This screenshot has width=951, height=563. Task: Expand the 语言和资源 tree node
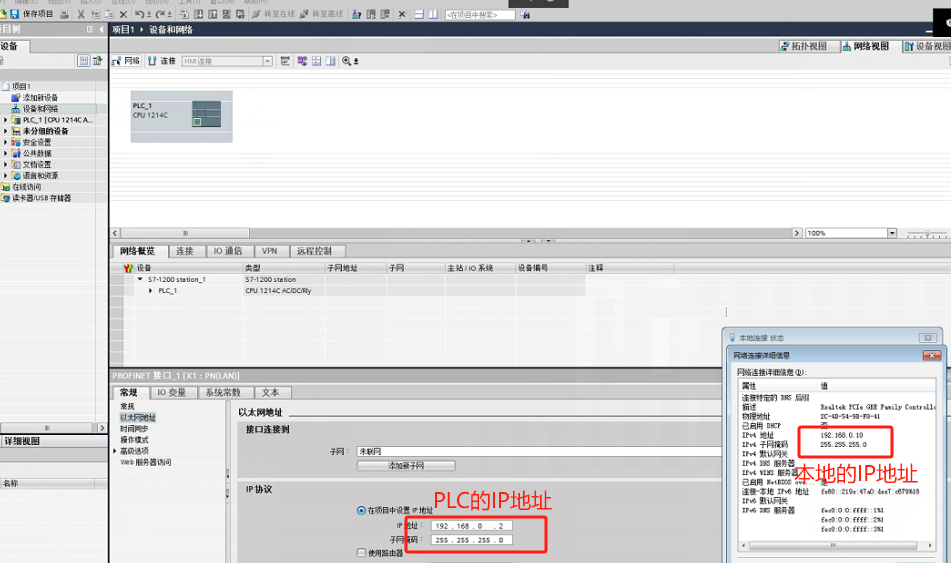5,175
